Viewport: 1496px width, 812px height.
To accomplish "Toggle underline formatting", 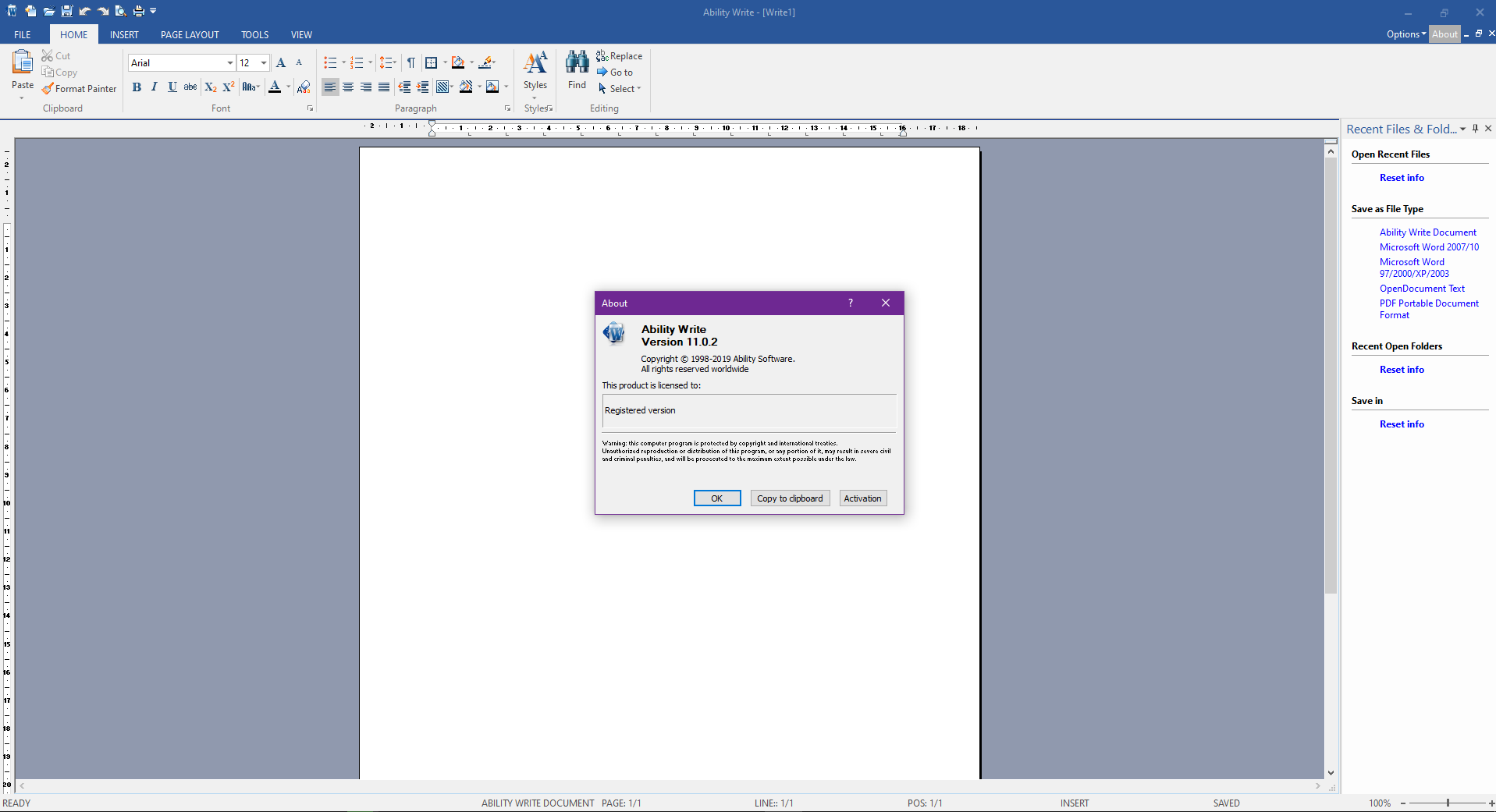I will tap(172, 87).
